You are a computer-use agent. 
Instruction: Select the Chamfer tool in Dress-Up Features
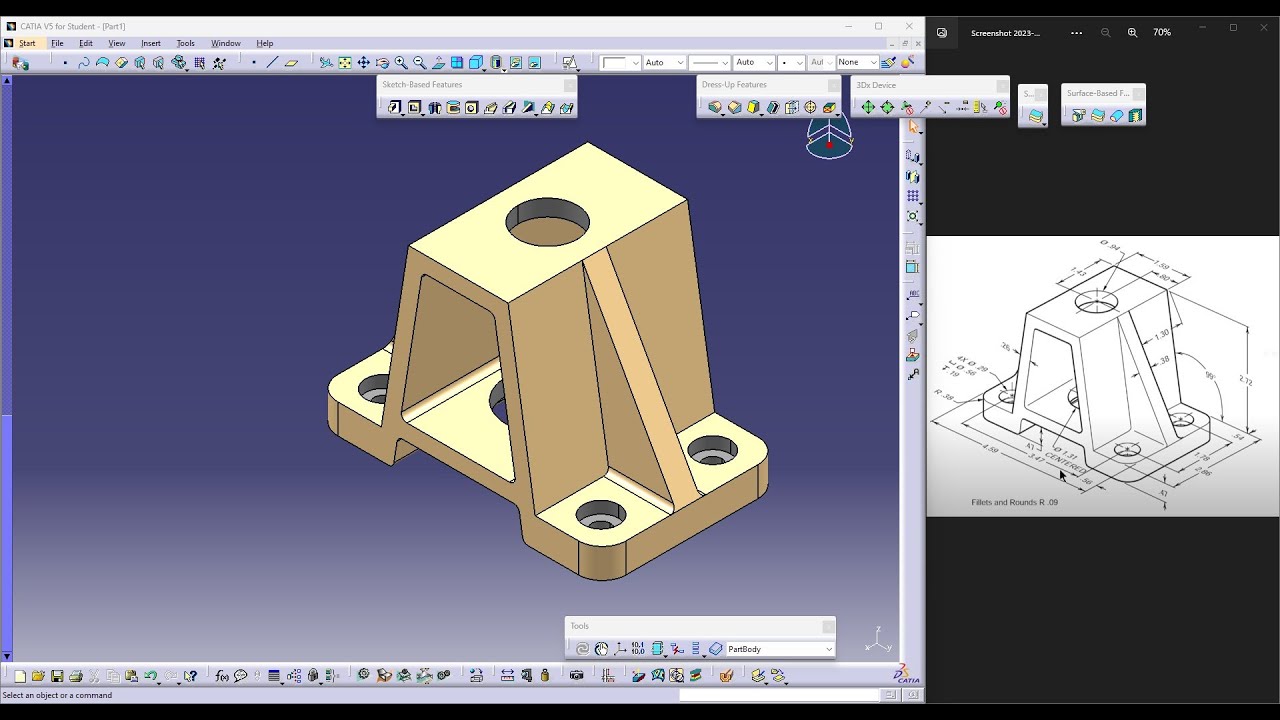[x=735, y=107]
